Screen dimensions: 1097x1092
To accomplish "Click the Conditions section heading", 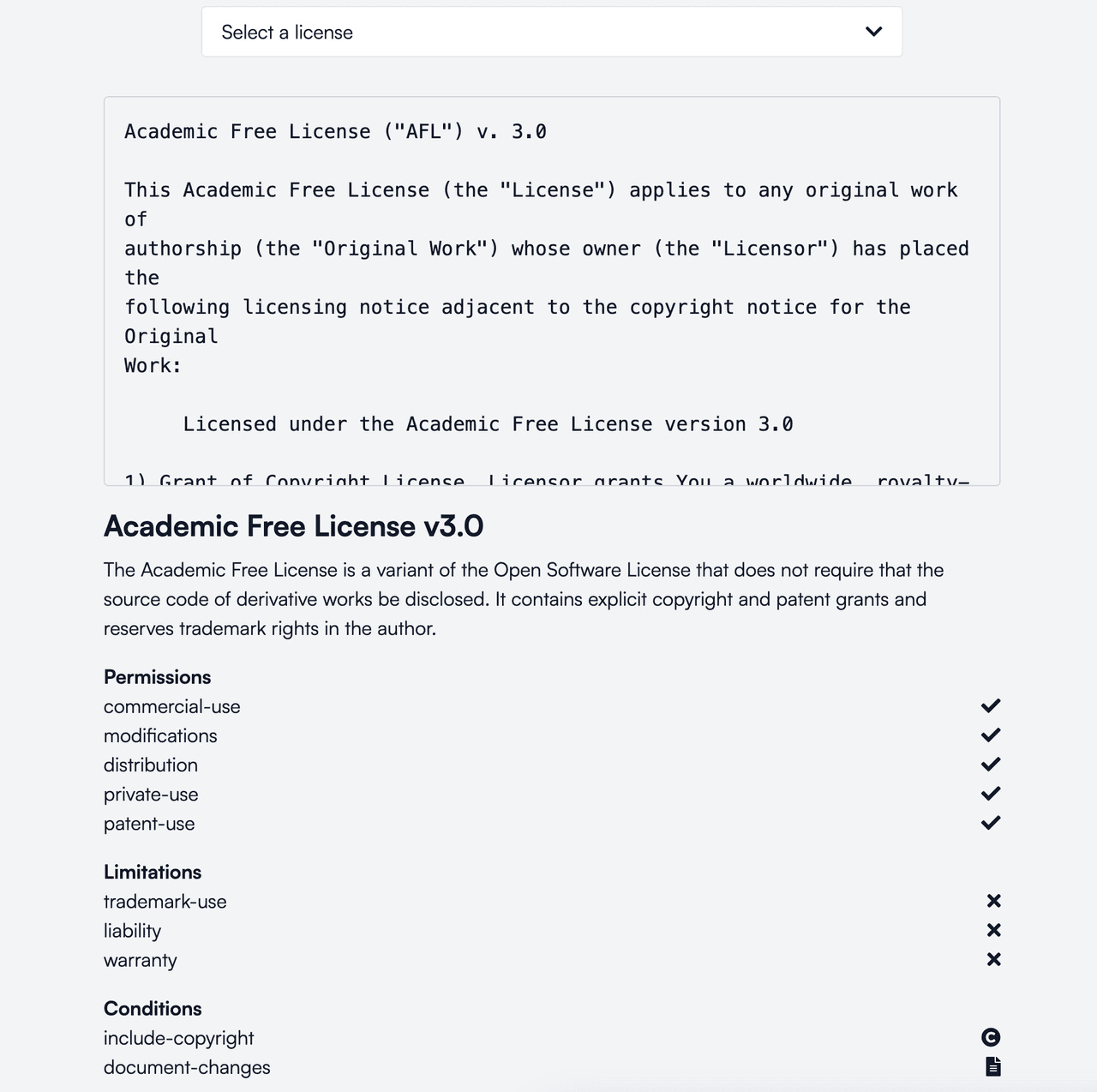I will pos(153,1009).
